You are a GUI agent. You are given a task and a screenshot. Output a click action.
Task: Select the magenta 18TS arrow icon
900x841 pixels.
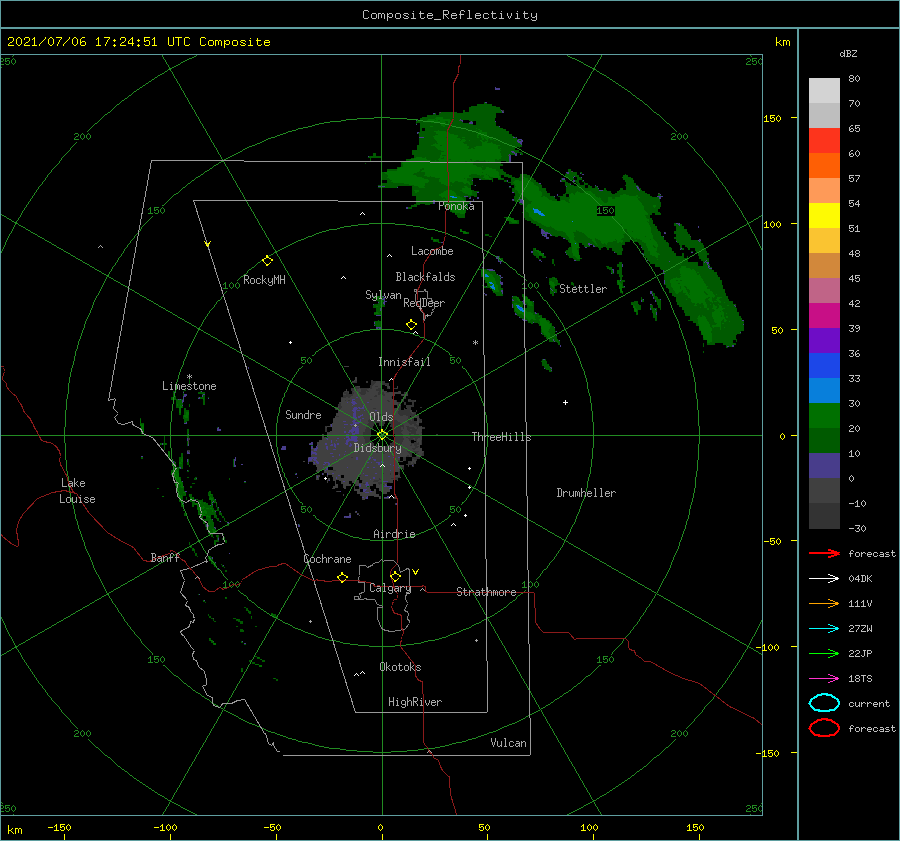pos(824,679)
